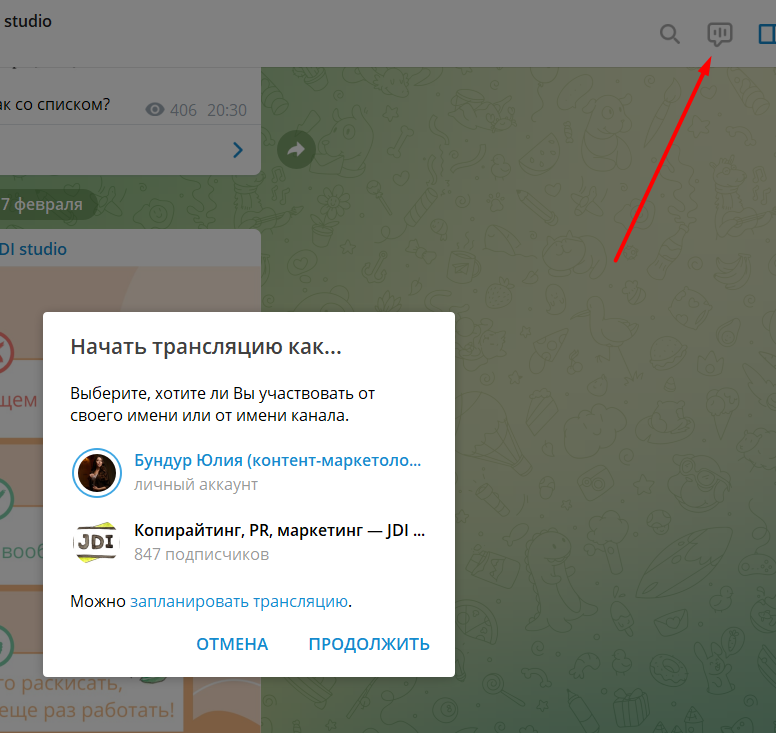Click the round forward arrow button
The width and height of the screenshot is (776, 733).
pos(296,149)
